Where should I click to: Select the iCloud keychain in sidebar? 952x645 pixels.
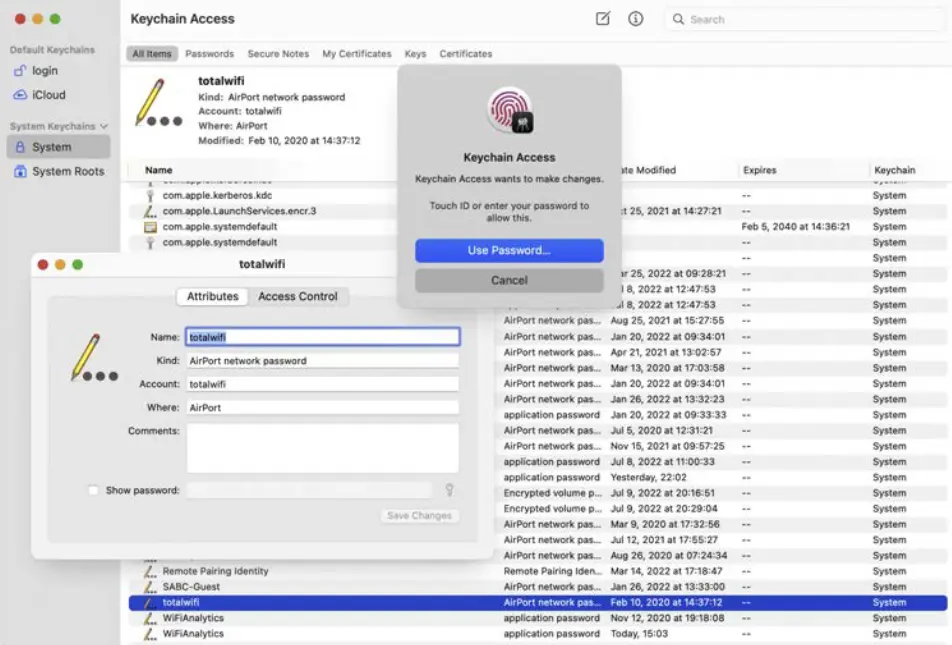tap(48, 95)
